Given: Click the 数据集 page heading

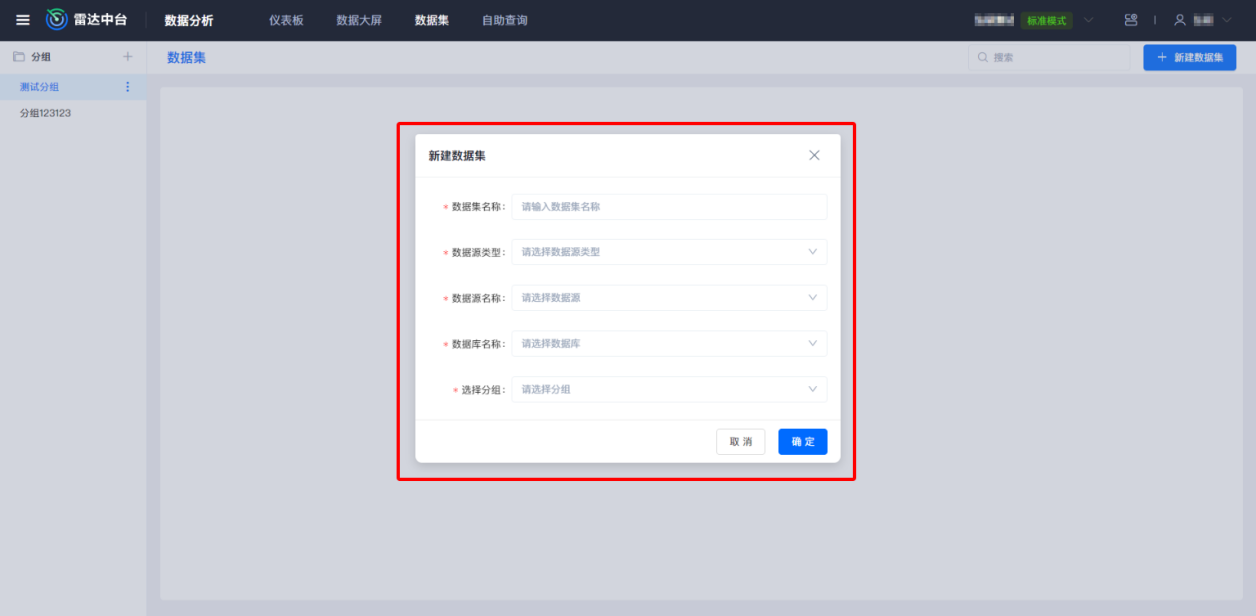Looking at the screenshot, I should point(187,57).
